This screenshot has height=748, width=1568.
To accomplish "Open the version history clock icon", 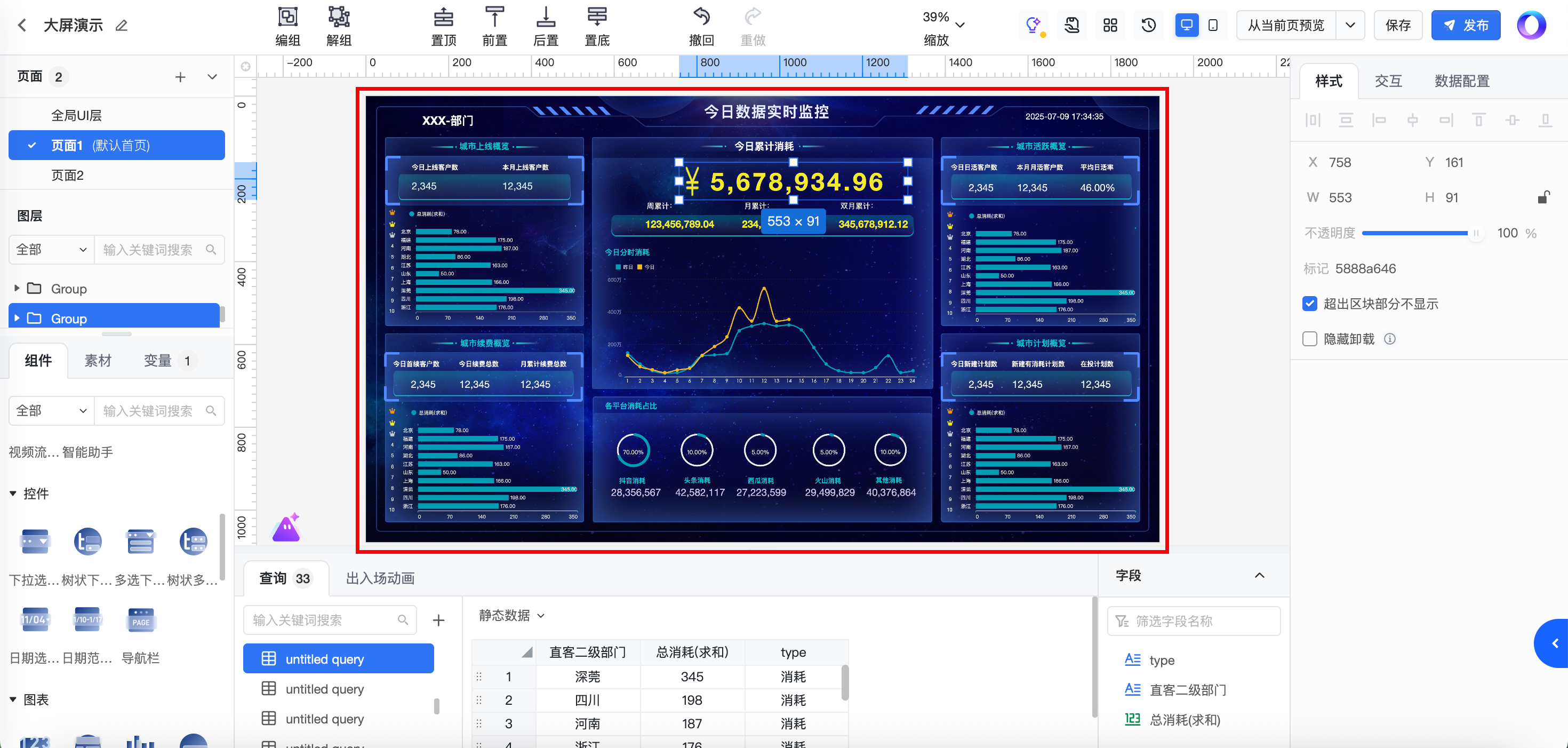I will (1149, 26).
